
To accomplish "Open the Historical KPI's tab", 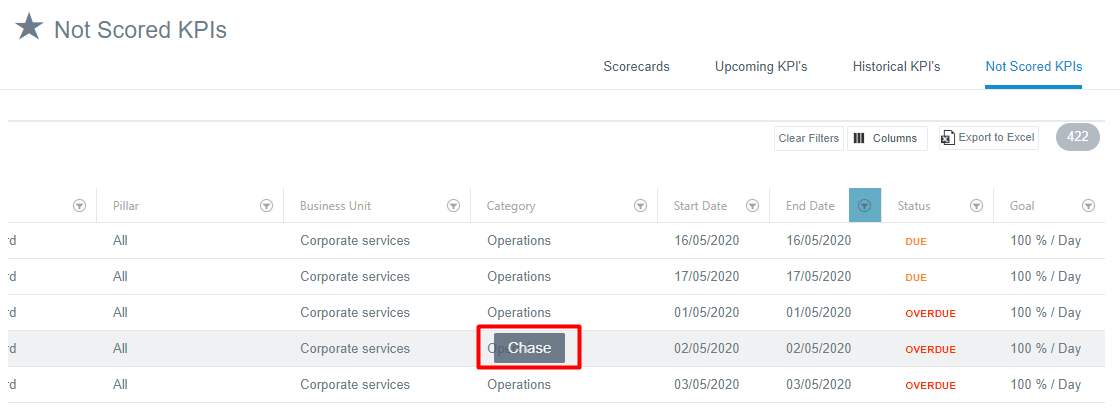I will [x=896, y=67].
